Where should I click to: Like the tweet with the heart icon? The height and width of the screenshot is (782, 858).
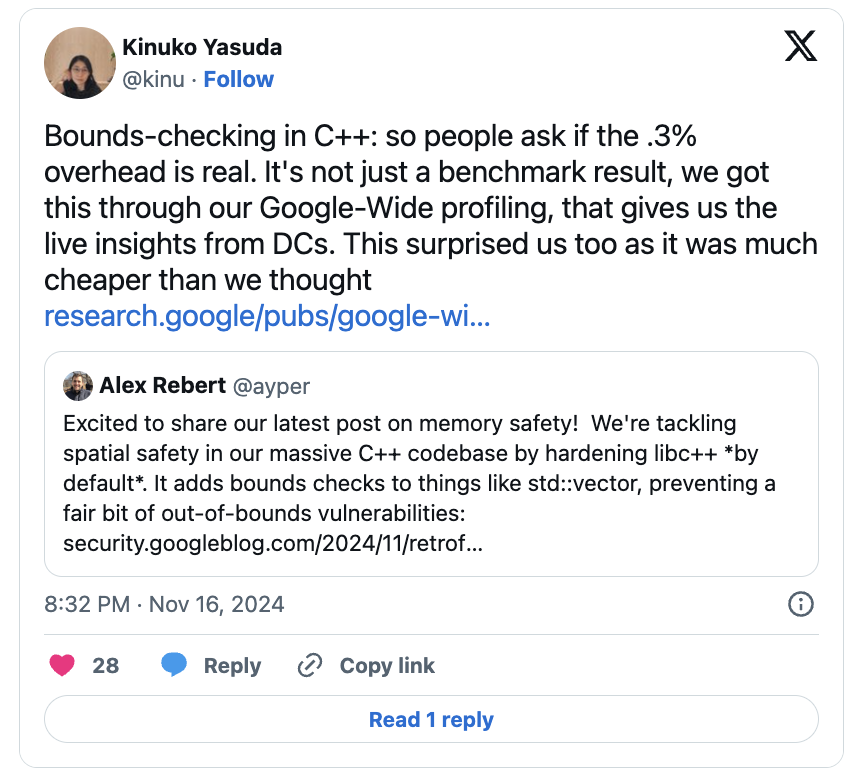point(63,666)
